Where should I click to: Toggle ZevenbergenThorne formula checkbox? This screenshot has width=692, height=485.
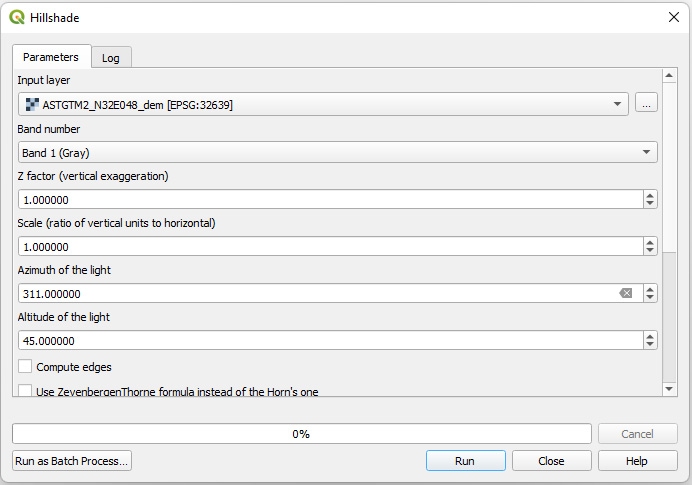click(26, 391)
